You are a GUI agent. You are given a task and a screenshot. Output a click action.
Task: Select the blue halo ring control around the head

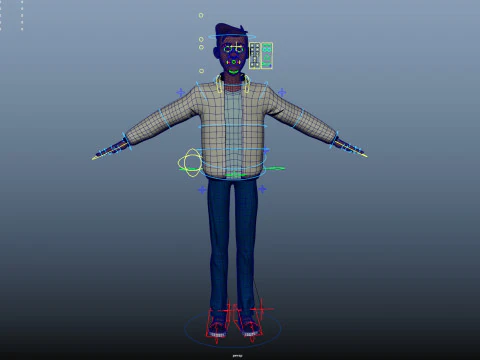(232, 36)
